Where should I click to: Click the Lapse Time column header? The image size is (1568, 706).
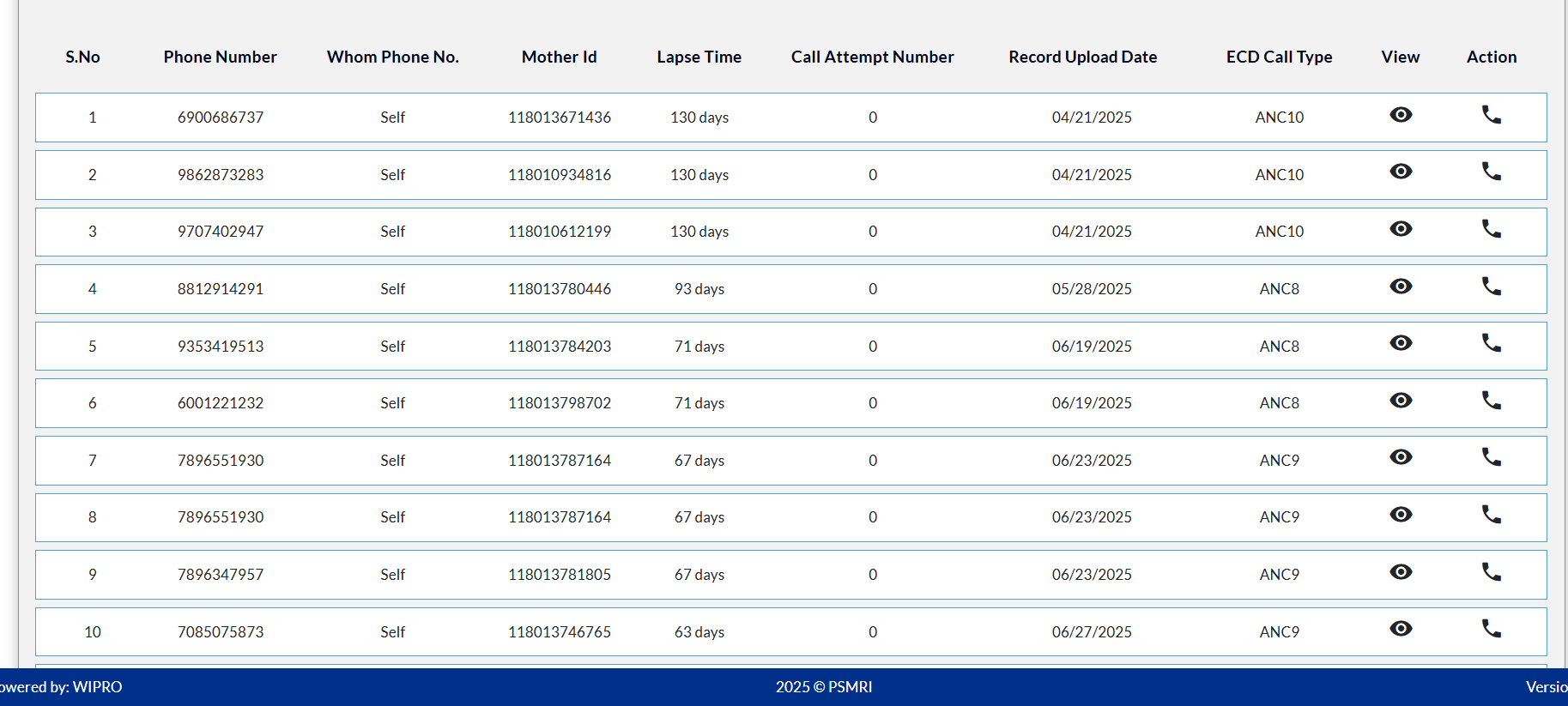(699, 57)
